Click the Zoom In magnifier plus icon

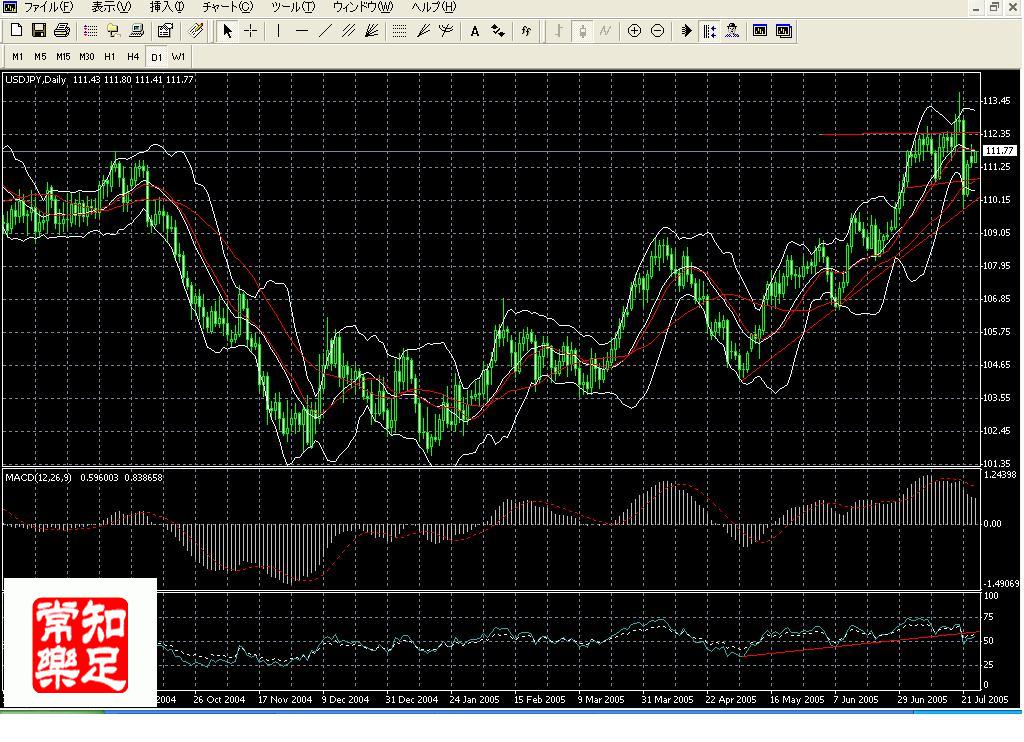(x=634, y=31)
